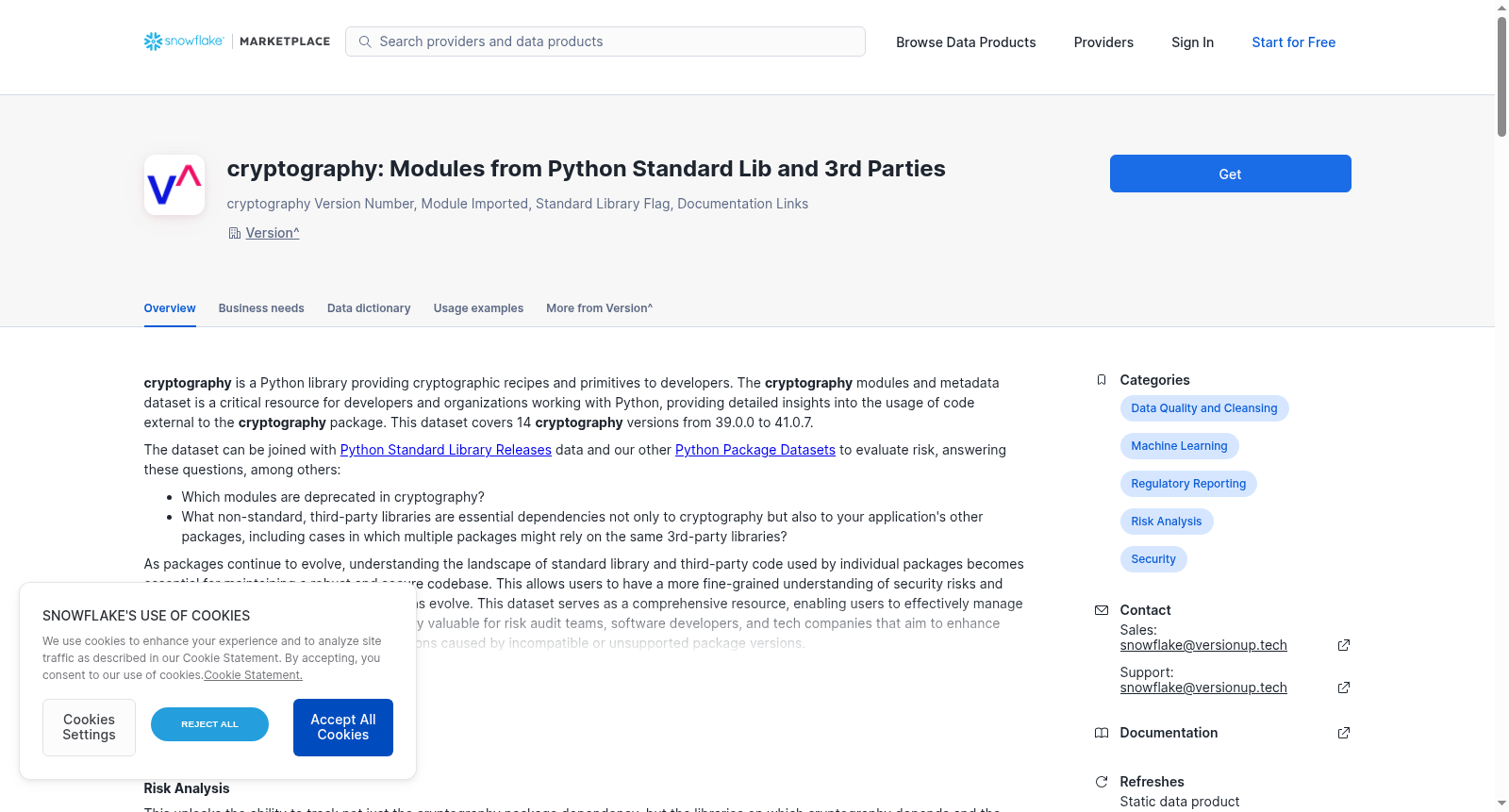This screenshot has width=1509, height=812.
Task: Focus the search providers and data products field
Action: pos(605,41)
